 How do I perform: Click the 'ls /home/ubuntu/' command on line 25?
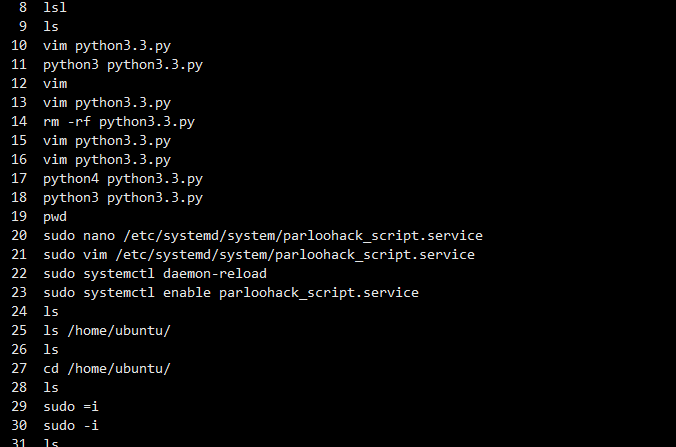click(x=107, y=331)
